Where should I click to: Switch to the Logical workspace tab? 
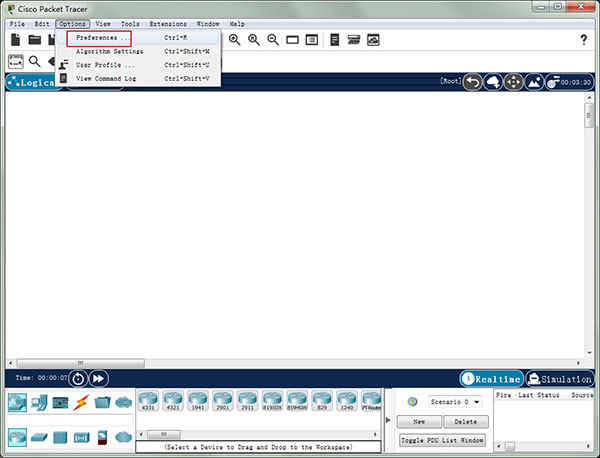tap(33, 82)
